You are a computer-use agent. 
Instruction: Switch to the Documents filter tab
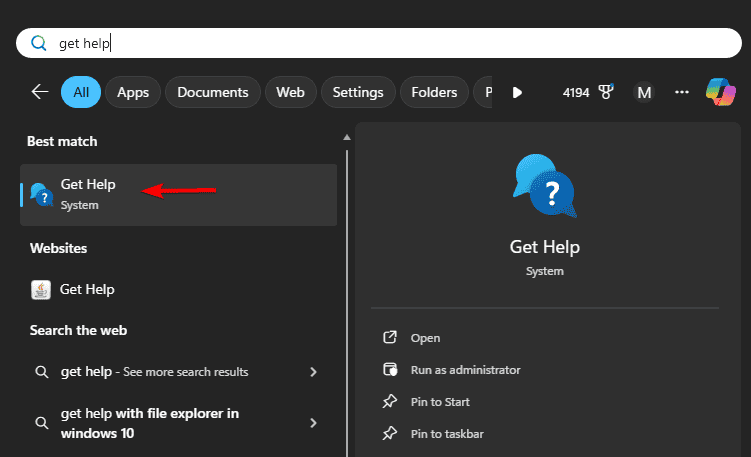pyautogui.click(x=212, y=92)
